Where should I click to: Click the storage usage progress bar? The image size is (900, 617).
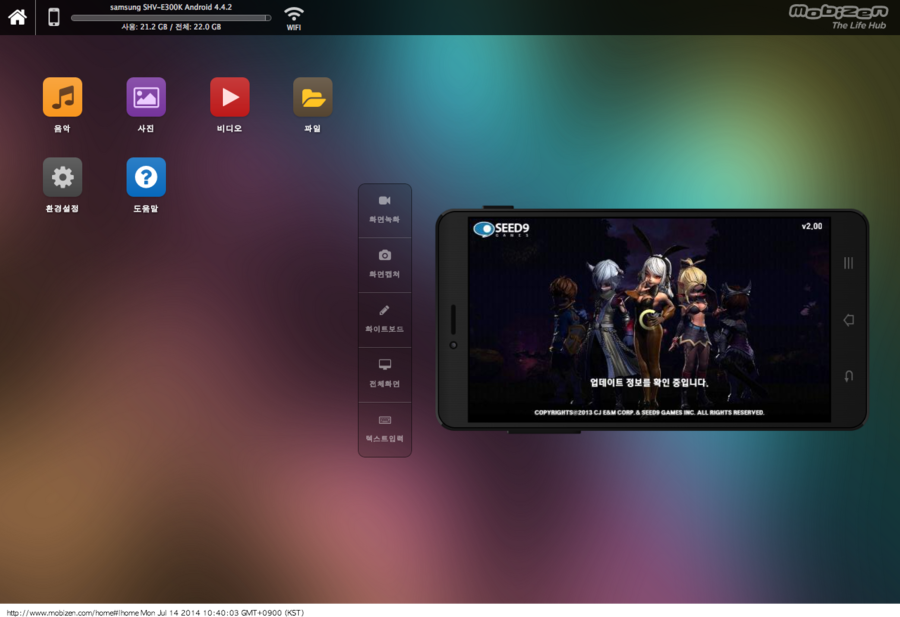pos(171,18)
